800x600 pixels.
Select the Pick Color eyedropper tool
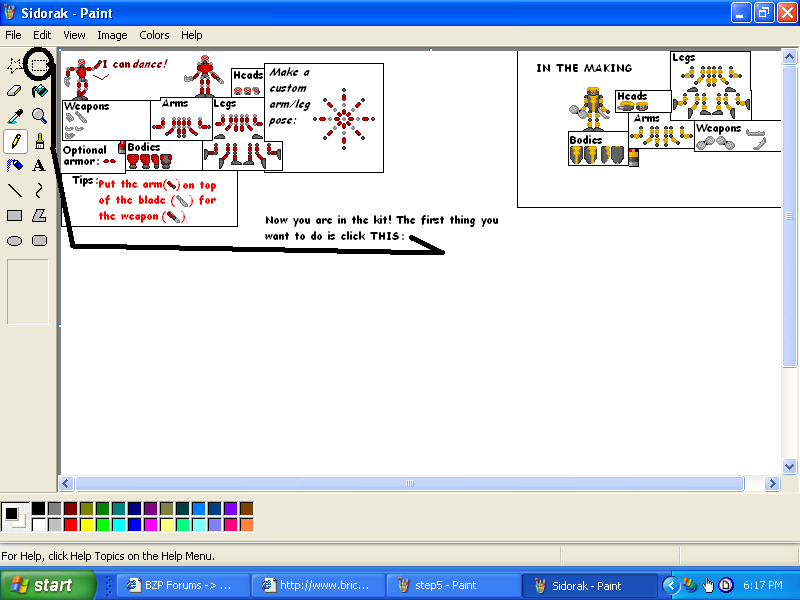pyautogui.click(x=15, y=116)
